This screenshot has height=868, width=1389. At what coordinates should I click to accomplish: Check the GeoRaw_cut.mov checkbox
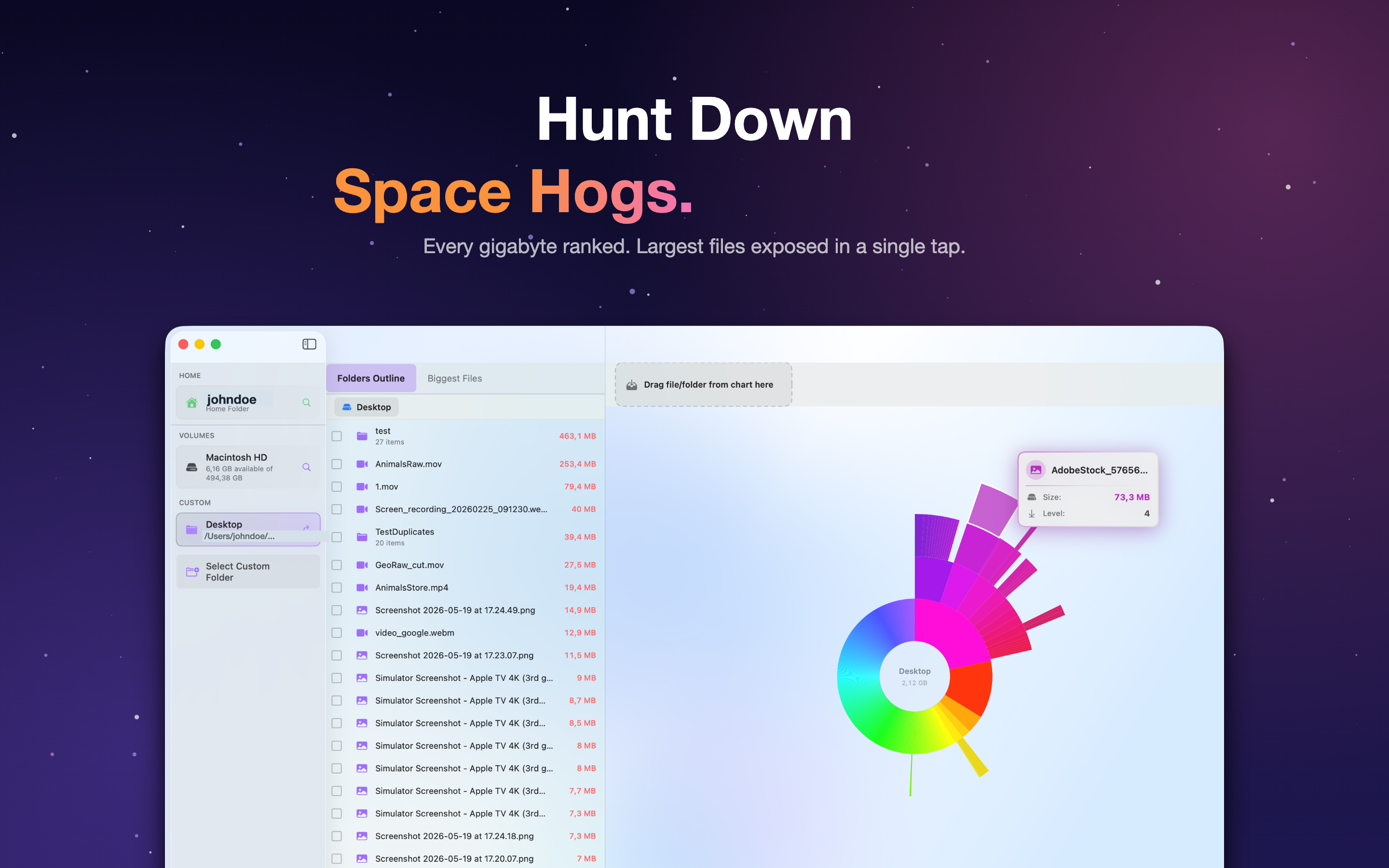tap(337, 565)
